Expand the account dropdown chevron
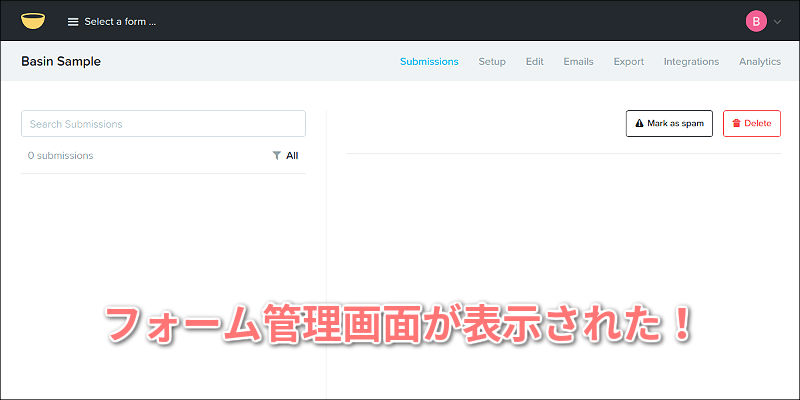Viewport: 800px width, 400px height. coord(777,21)
